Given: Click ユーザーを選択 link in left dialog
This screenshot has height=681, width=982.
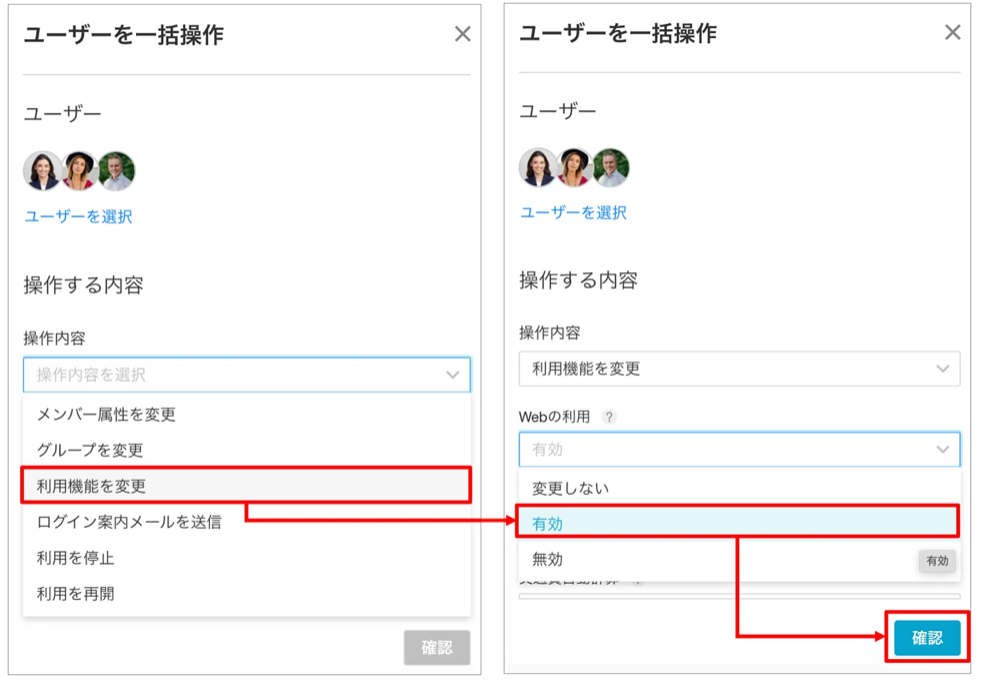Looking at the screenshot, I should pyautogui.click(x=78, y=217).
